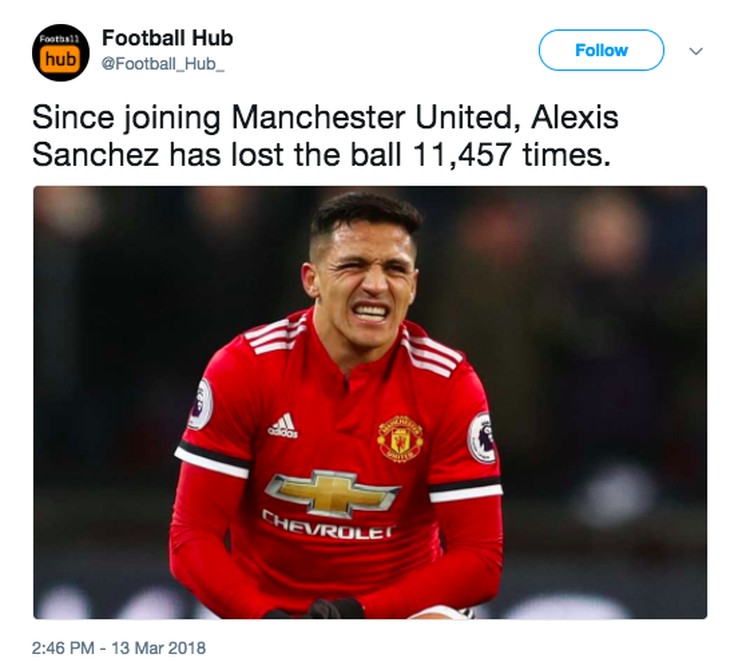This screenshot has height=662, width=750.
Task: Click the Adidas logo on the jersey
Action: tap(283, 428)
